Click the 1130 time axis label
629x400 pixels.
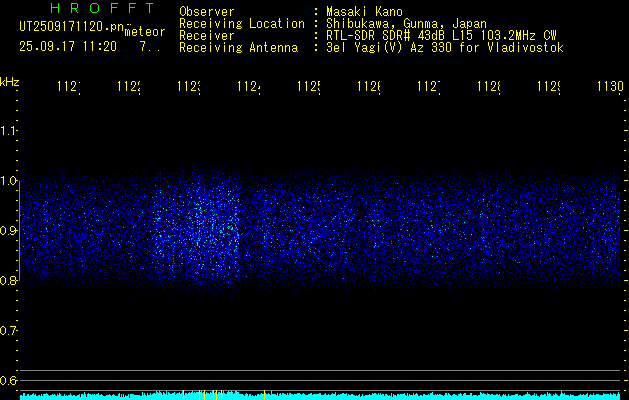pos(610,86)
